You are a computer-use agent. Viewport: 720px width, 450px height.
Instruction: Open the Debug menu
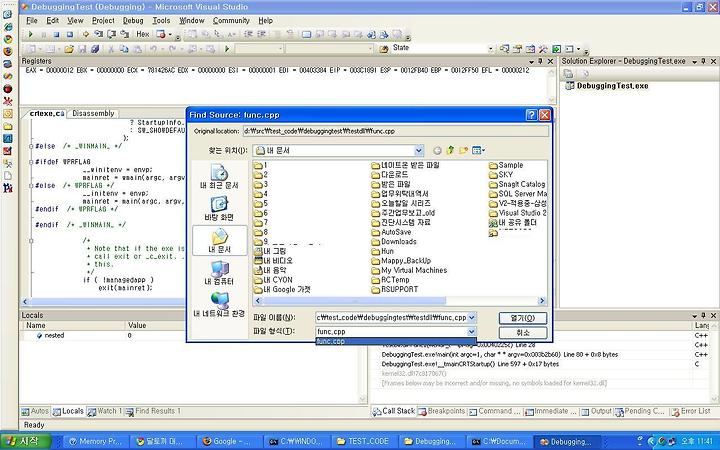(x=133, y=21)
